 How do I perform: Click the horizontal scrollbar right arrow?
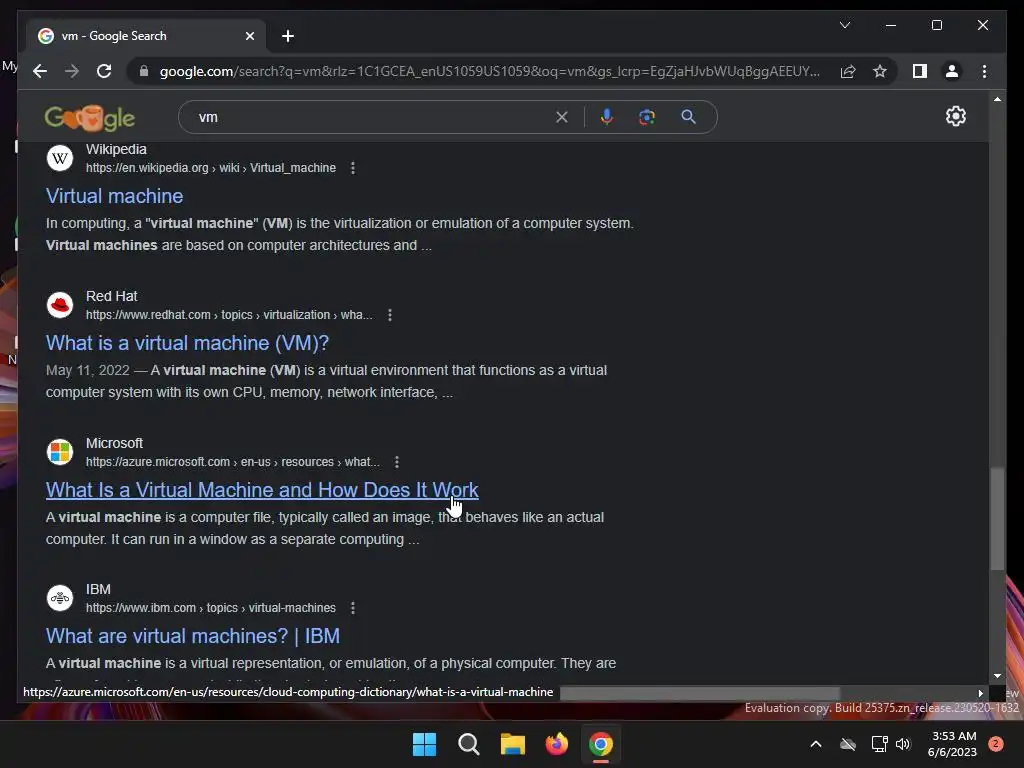(x=980, y=693)
